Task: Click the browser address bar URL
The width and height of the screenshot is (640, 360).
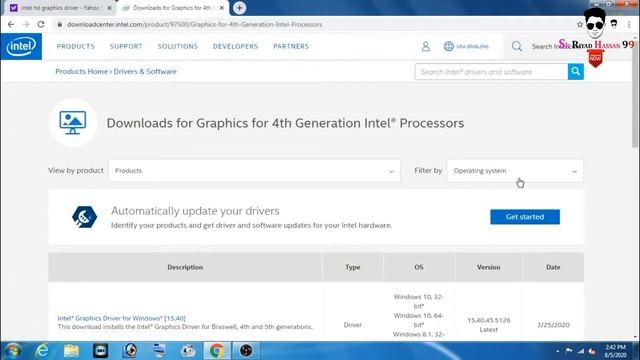Action: [195, 24]
